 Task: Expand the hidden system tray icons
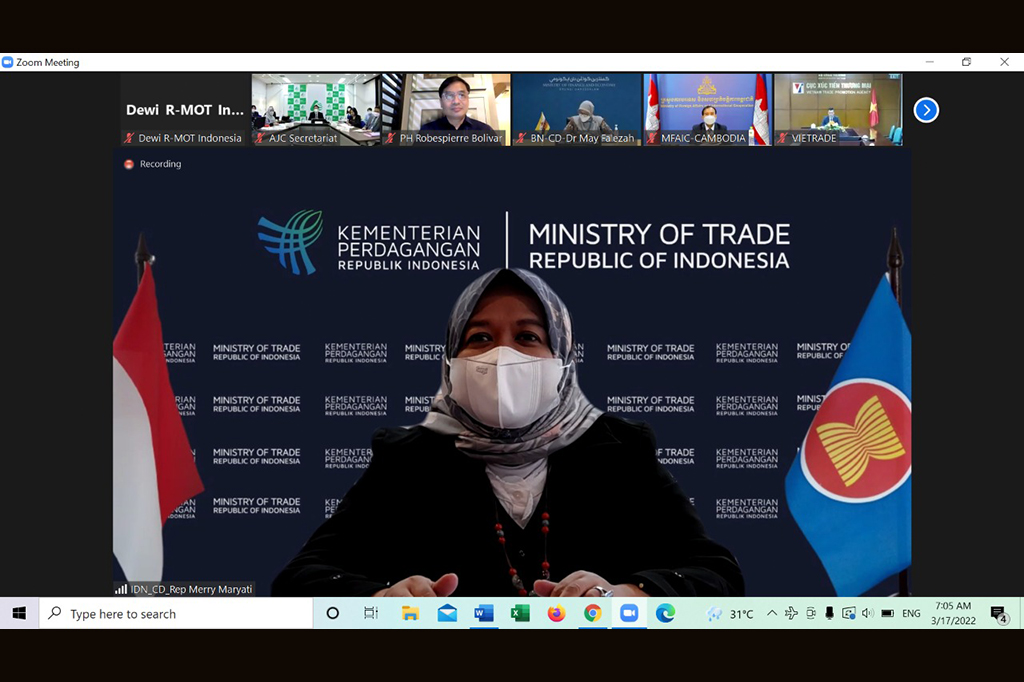[771, 613]
